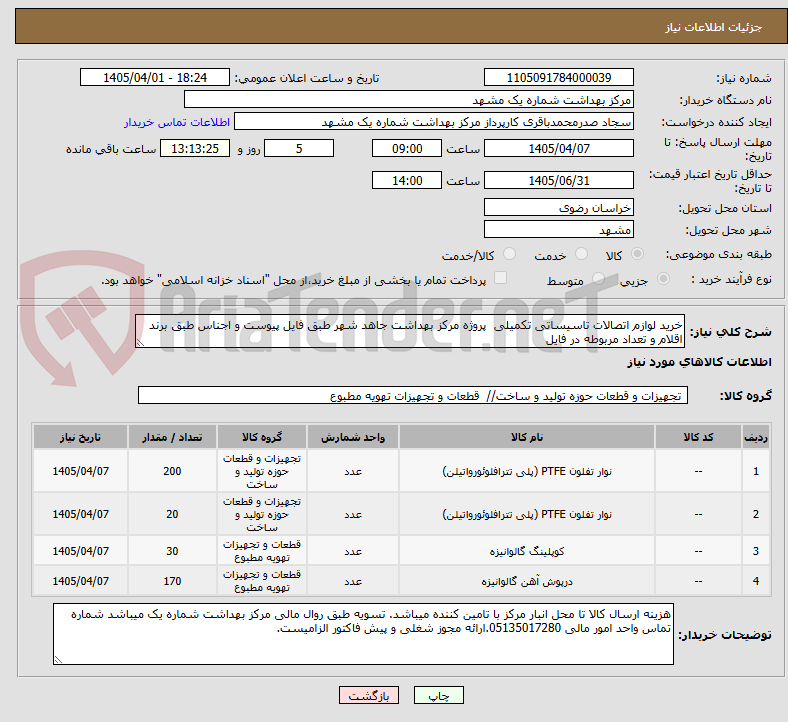The image size is (788, 722).
Task: Click the quantity cell showing 170
Action: pos(172,581)
